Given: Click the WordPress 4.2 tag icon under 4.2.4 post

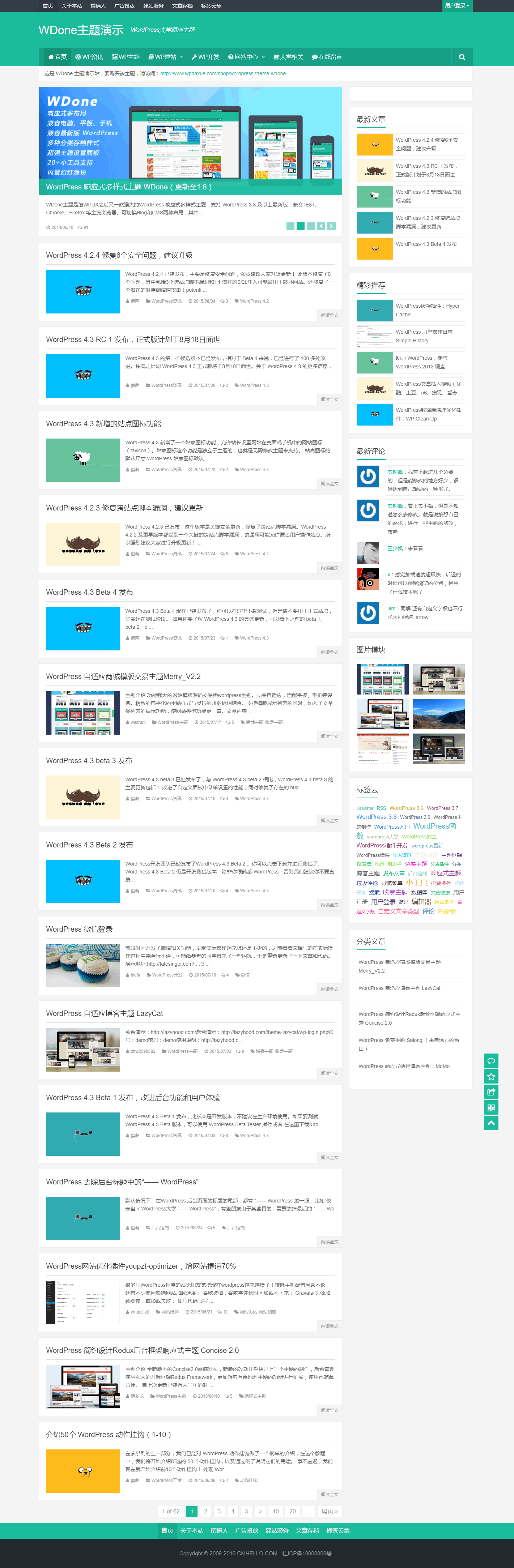Looking at the screenshot, I should [237, 301].
